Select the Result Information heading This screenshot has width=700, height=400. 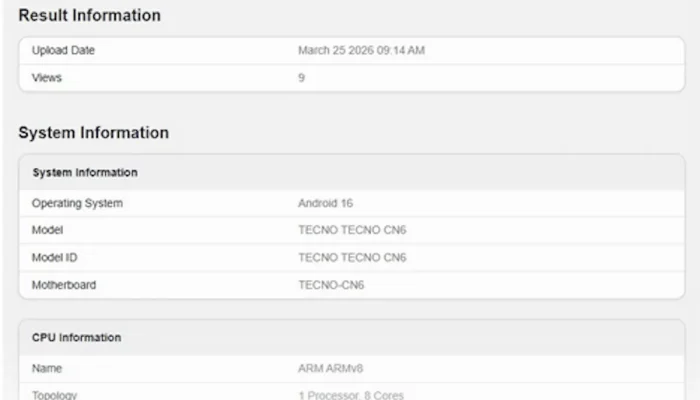(89, 16)
